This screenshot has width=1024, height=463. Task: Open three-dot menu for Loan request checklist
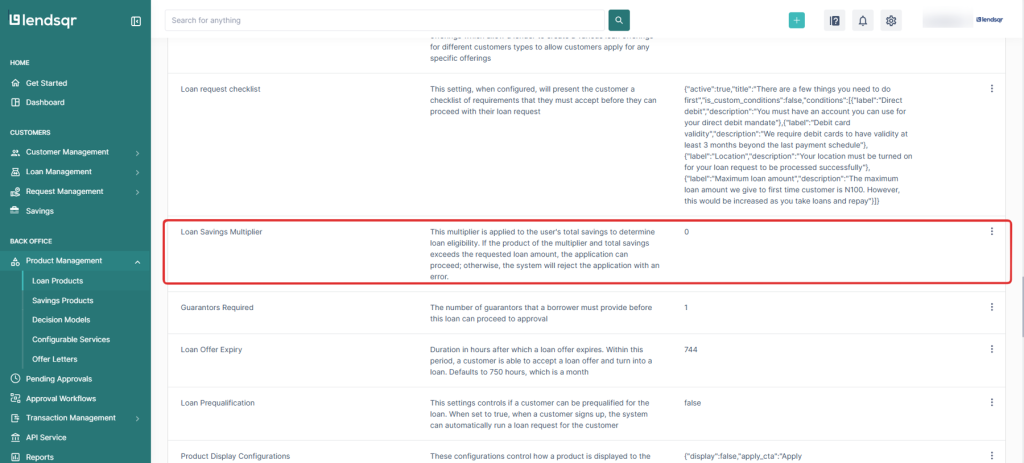pos(991,89)
